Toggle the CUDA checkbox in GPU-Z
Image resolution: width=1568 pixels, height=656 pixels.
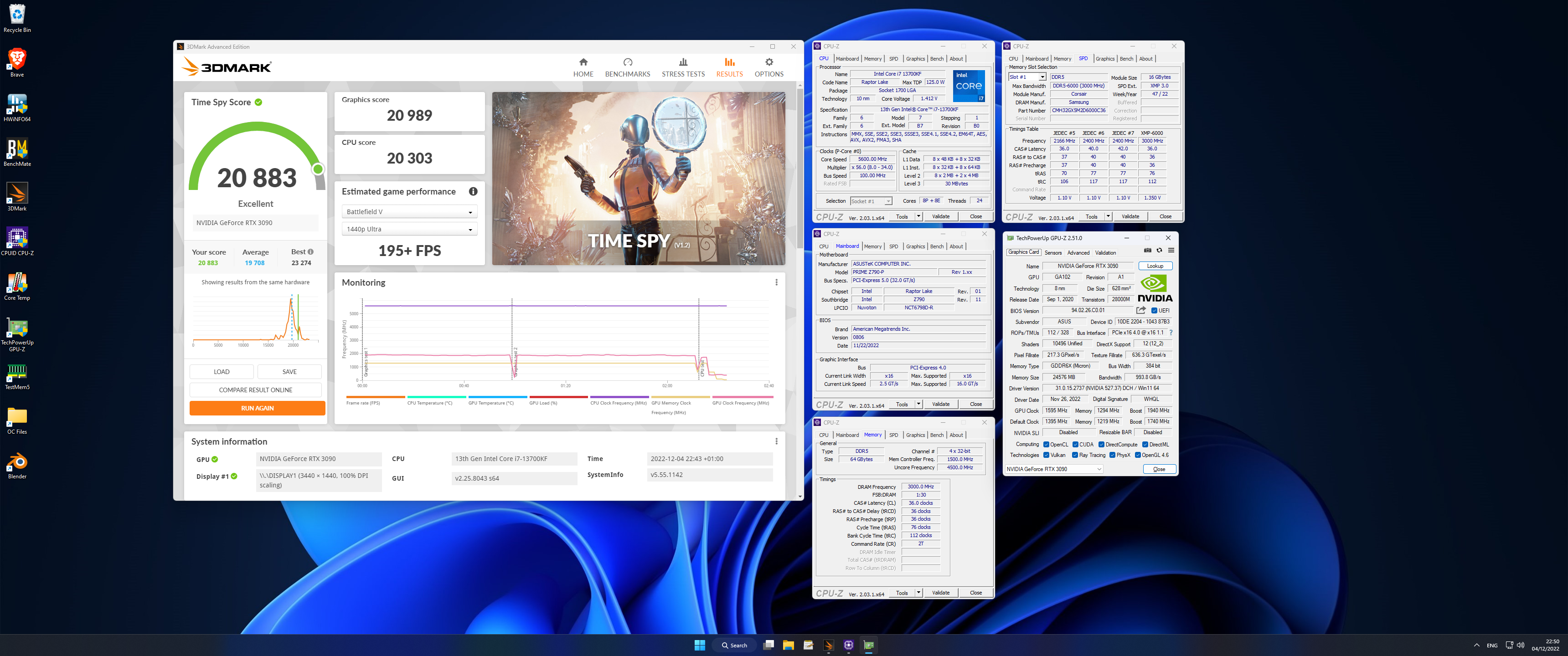tap(1075, 445)
